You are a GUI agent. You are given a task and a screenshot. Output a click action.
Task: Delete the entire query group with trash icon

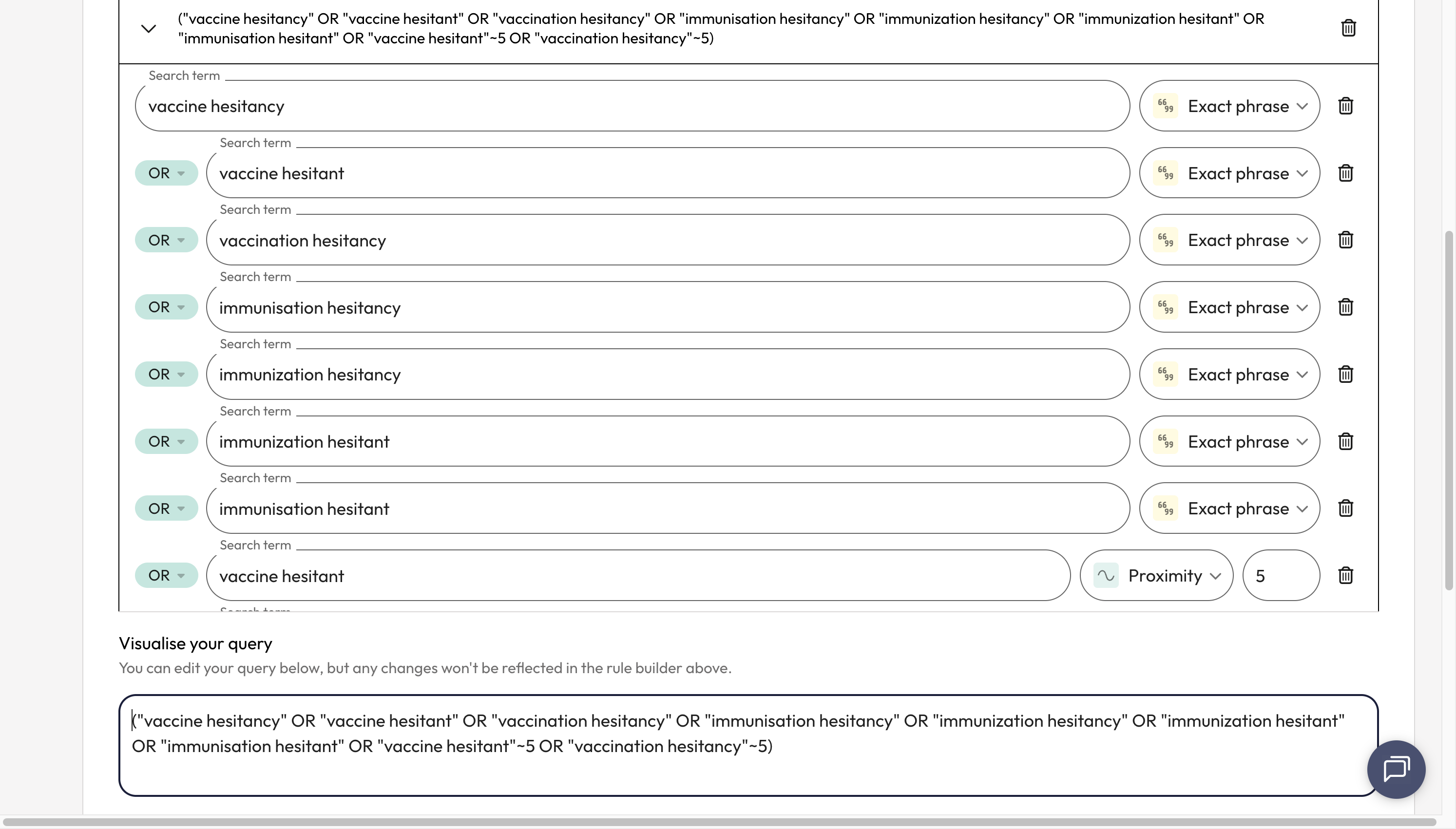click(1348, 28)
